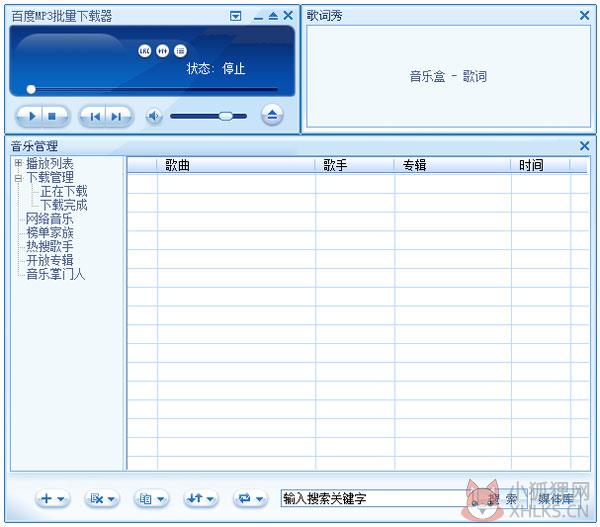Open the add (+) dropdown button
600x527 pixels.
(x=52, y=499)
